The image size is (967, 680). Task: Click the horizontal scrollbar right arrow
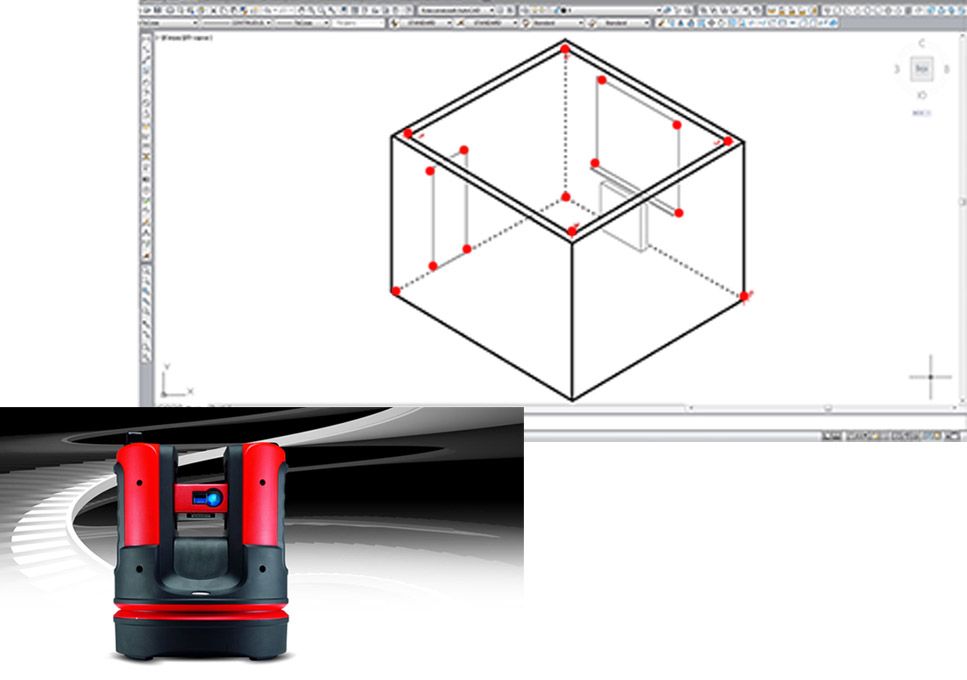point(955,408)
